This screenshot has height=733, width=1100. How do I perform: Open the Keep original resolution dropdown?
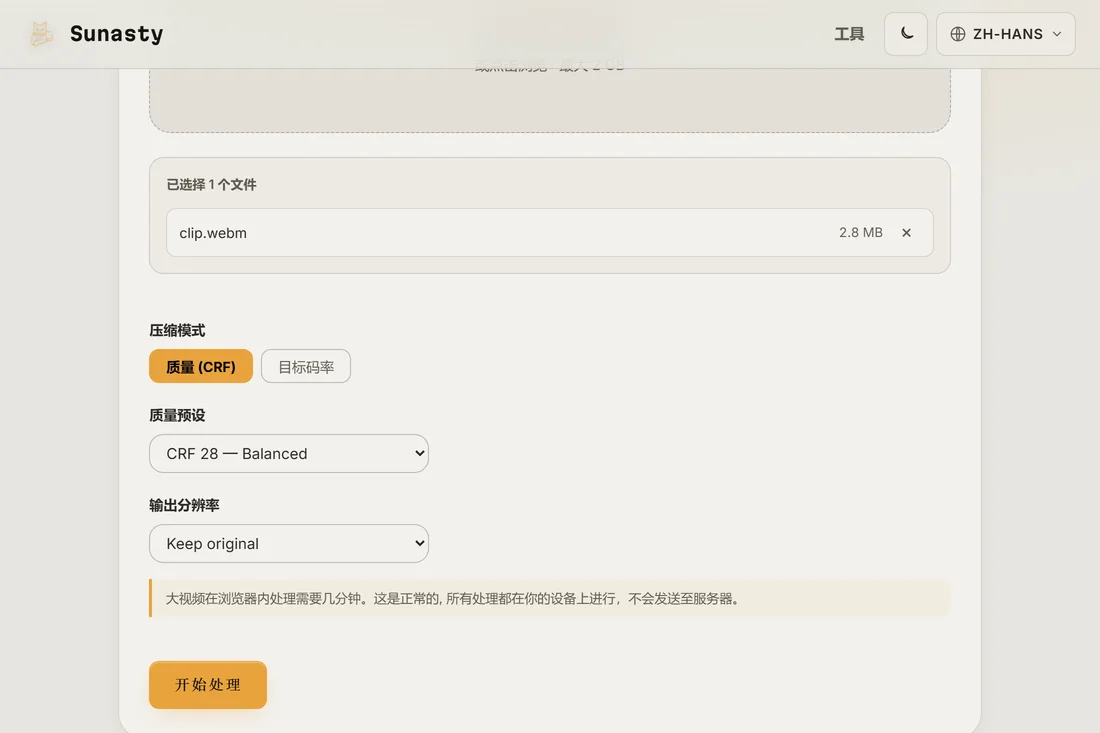coord(289,544)
